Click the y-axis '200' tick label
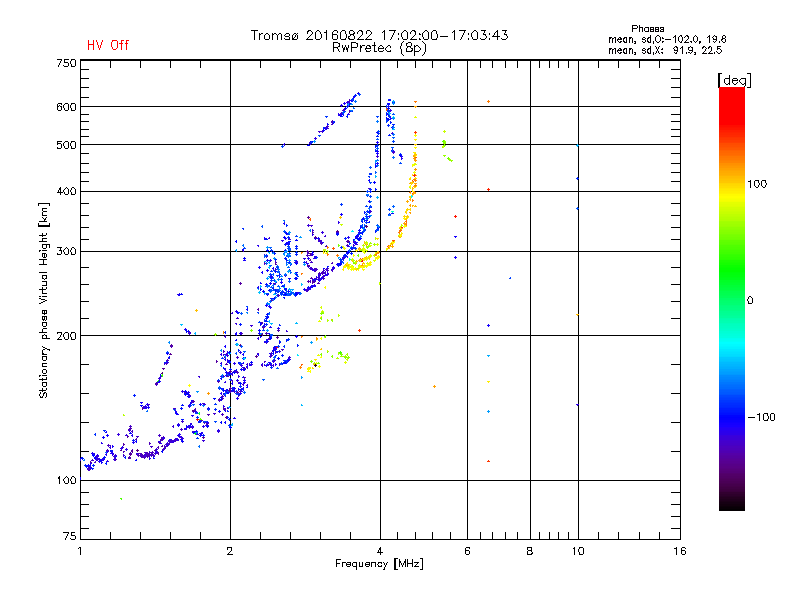 coord(66,336)
